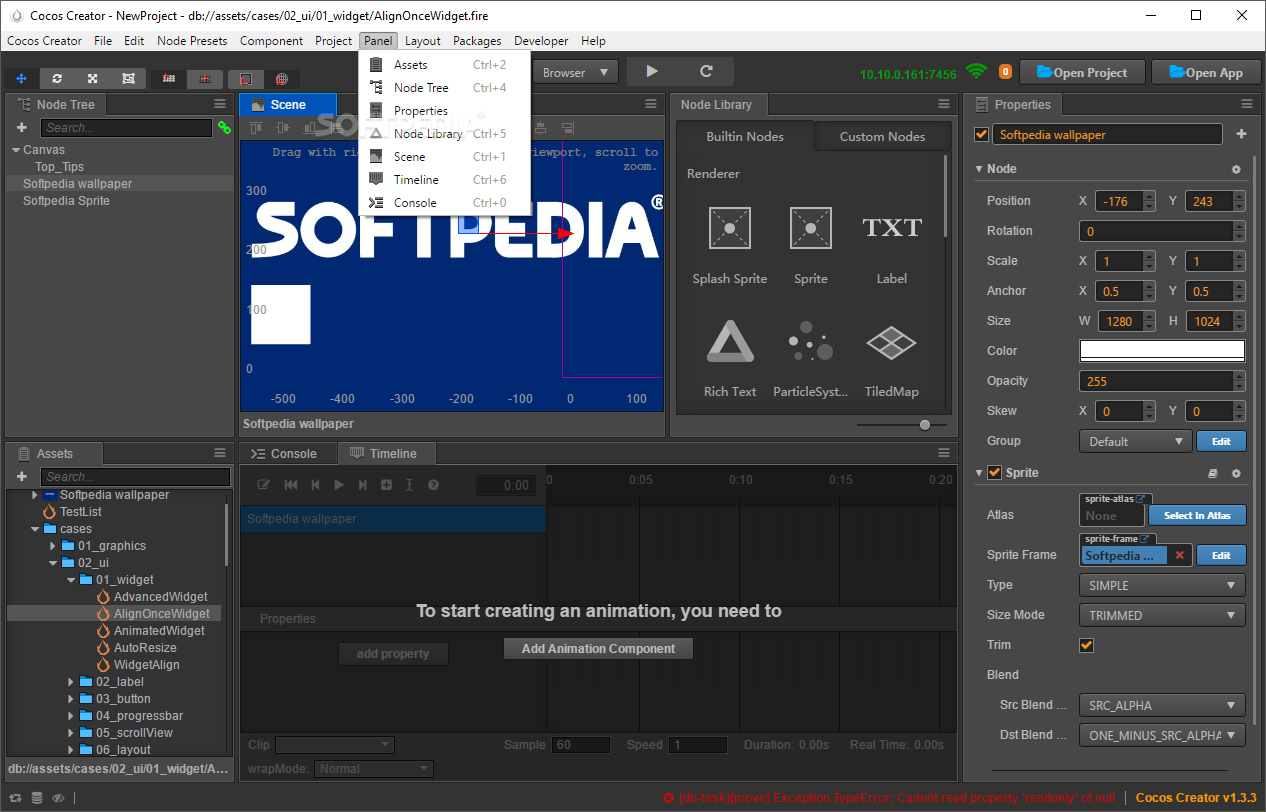Run the preview with the play button
Screen dimensions: 1266x812
[652, 72]
